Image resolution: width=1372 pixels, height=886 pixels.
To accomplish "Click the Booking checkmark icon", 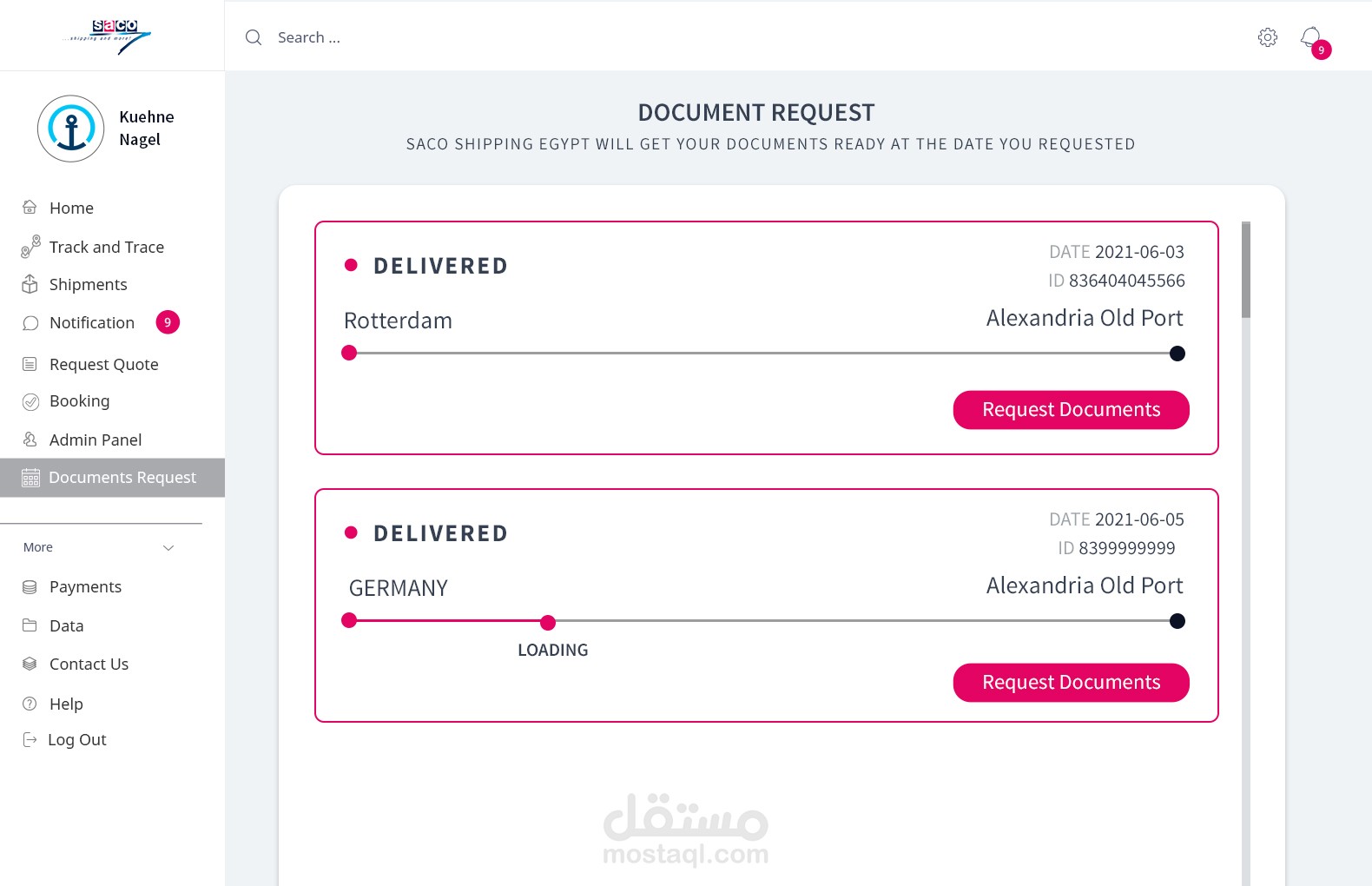I will [30, 401].
